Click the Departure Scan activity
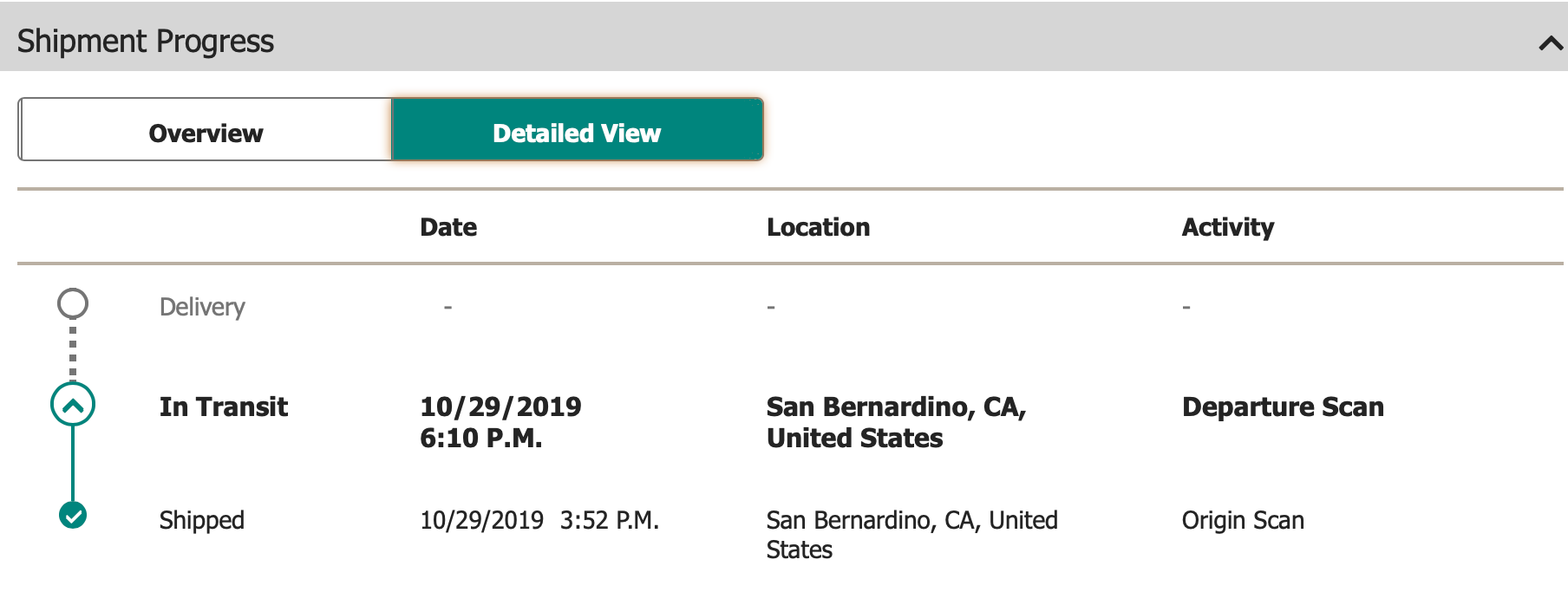Viewport: 1568px width, 605px height. [x=1283, y=407]
